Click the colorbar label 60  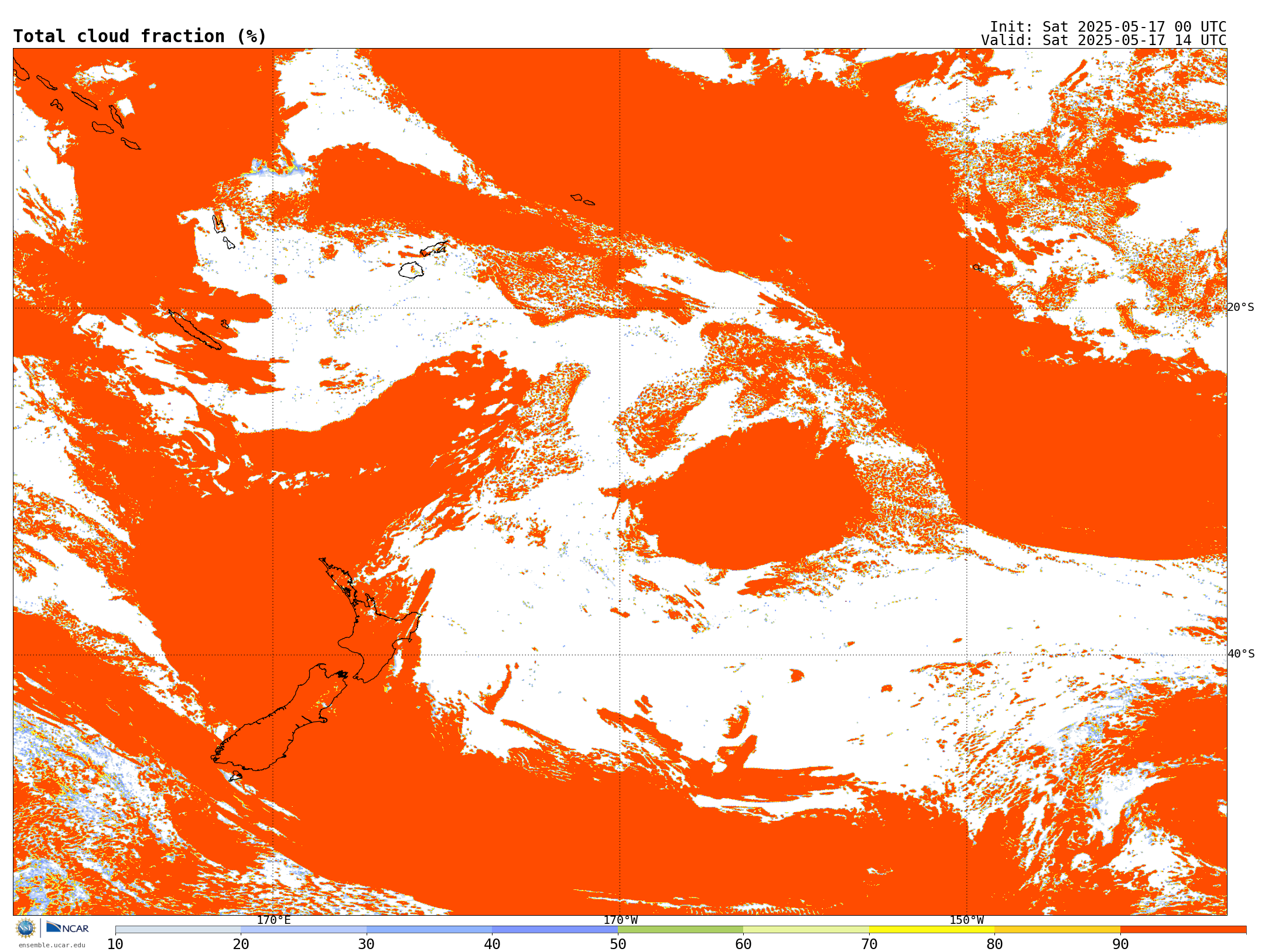tap(743, 944)
